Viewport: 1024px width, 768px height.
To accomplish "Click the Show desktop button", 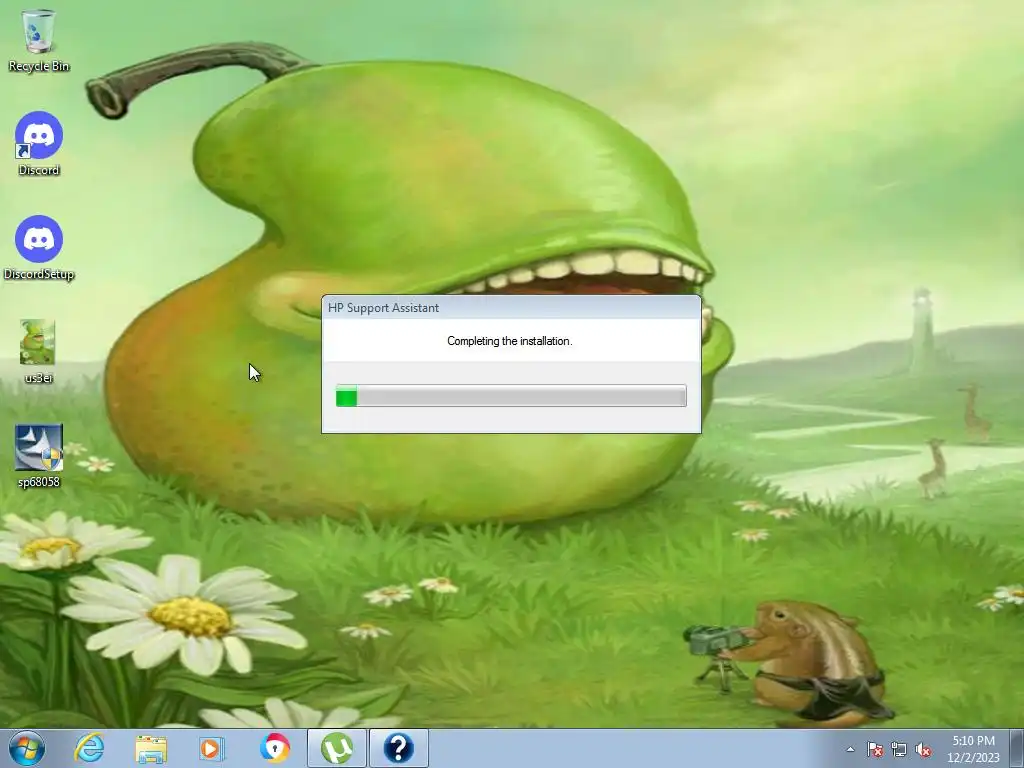I will [1017, 748].
